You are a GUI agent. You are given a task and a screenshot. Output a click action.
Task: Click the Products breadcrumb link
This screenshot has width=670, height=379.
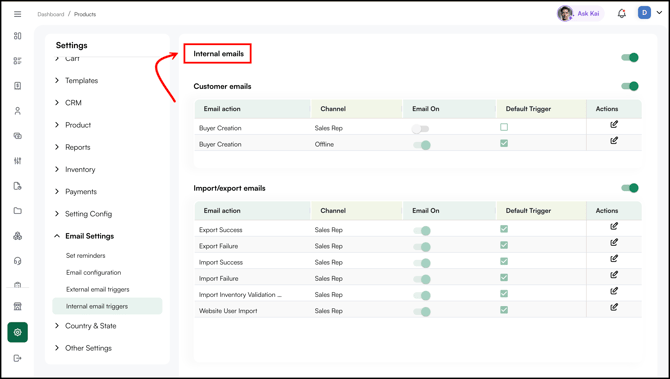[x=85, y=14]
